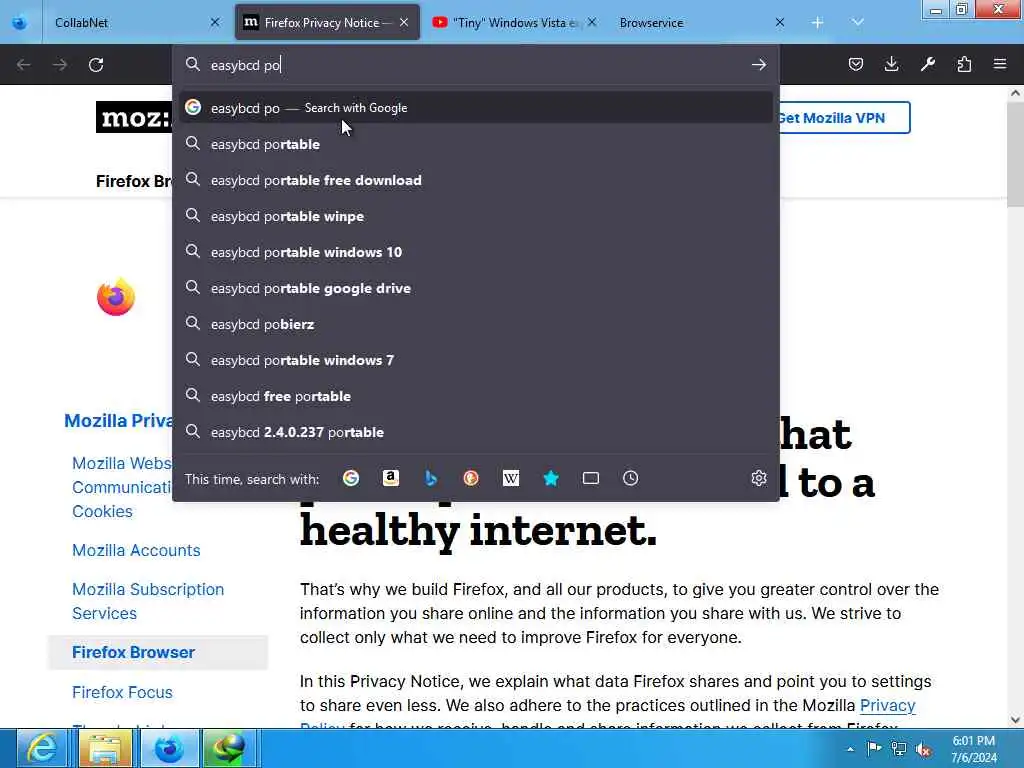
Task: Go back with the back arrow
Action: pos(24,65)
